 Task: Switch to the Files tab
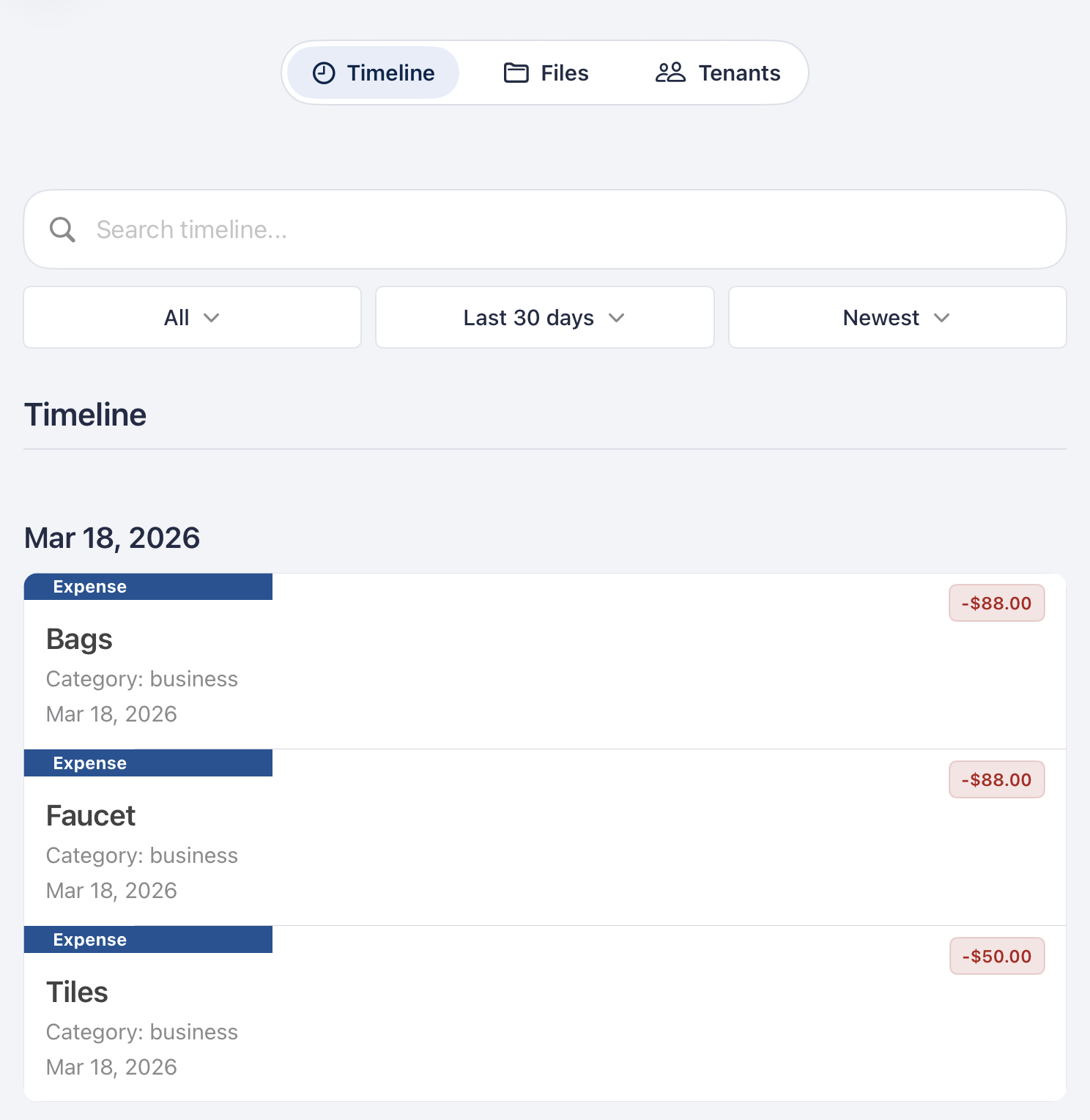point(546,73)
